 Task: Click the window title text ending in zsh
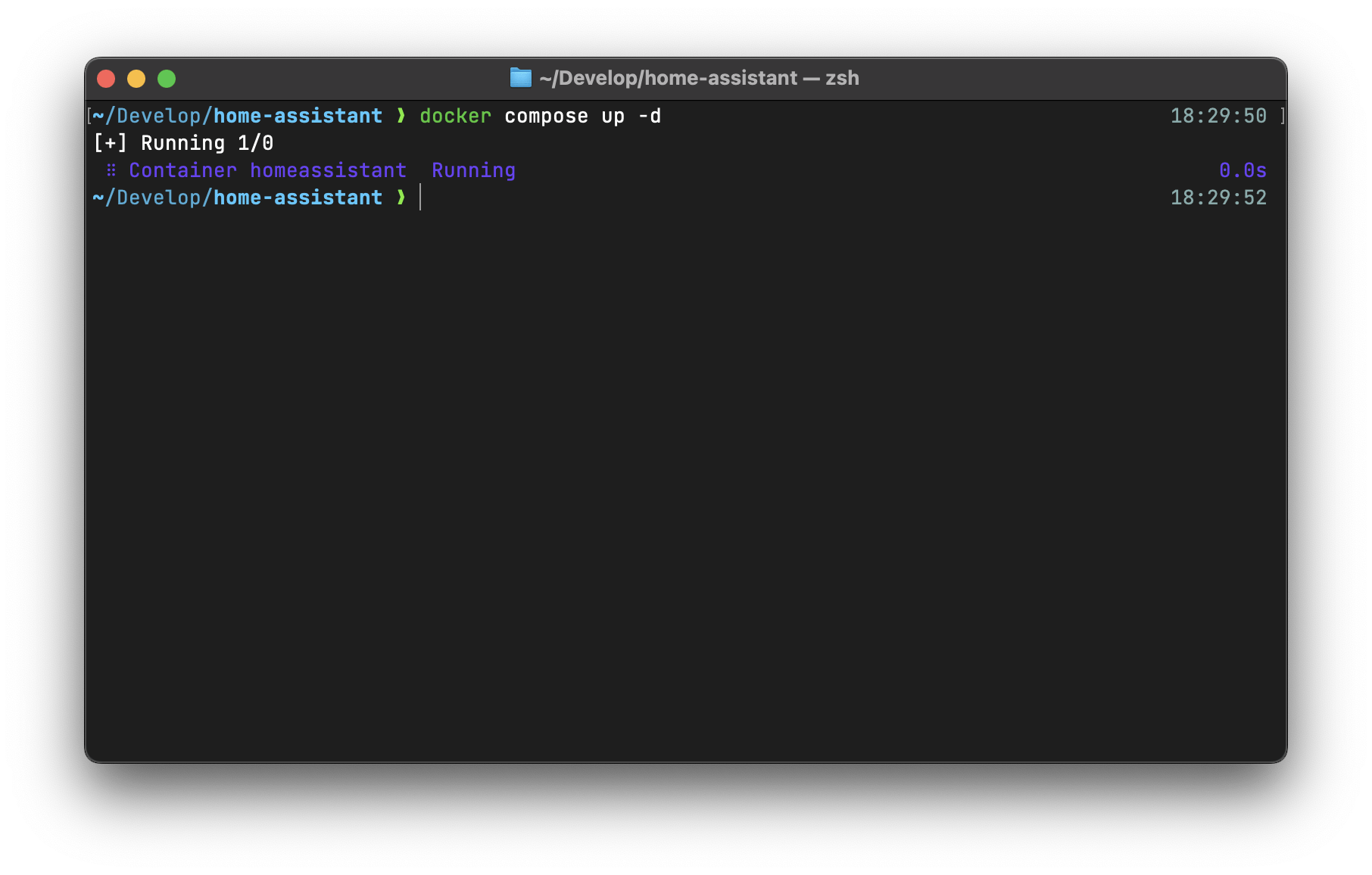(x=699, y=78)
